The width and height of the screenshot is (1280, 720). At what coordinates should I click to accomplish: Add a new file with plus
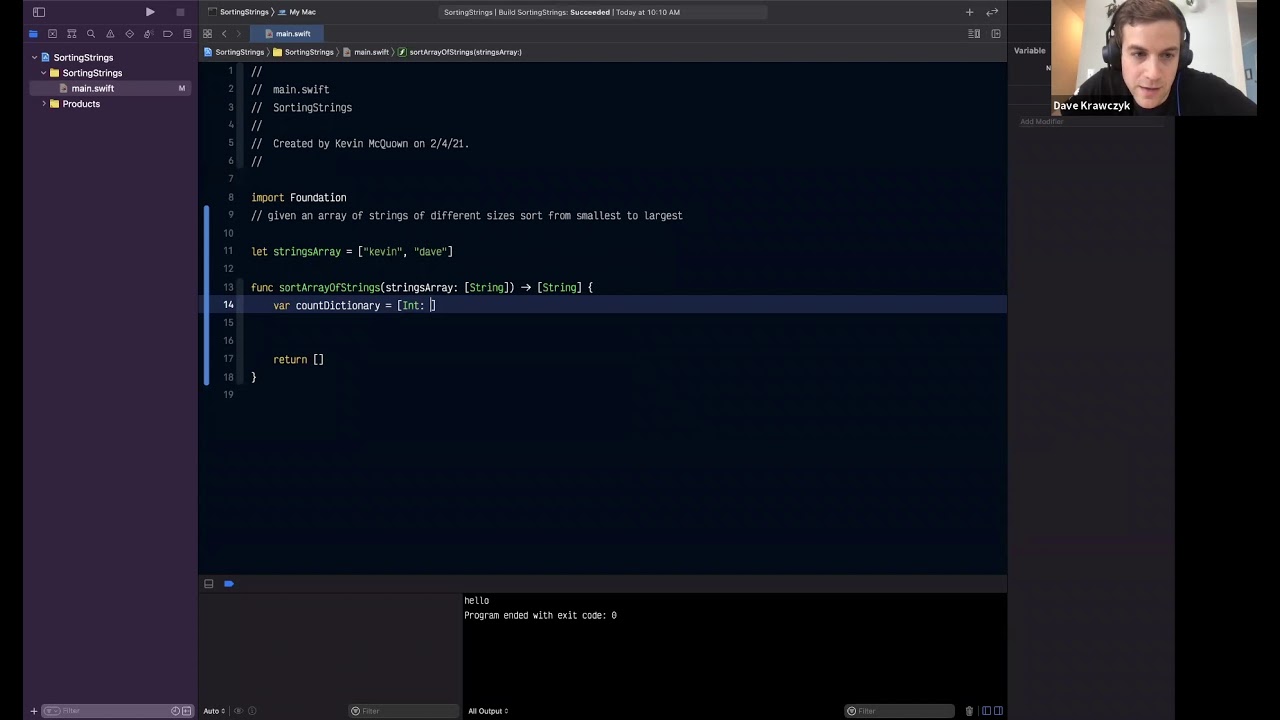[x=33, y=711]
